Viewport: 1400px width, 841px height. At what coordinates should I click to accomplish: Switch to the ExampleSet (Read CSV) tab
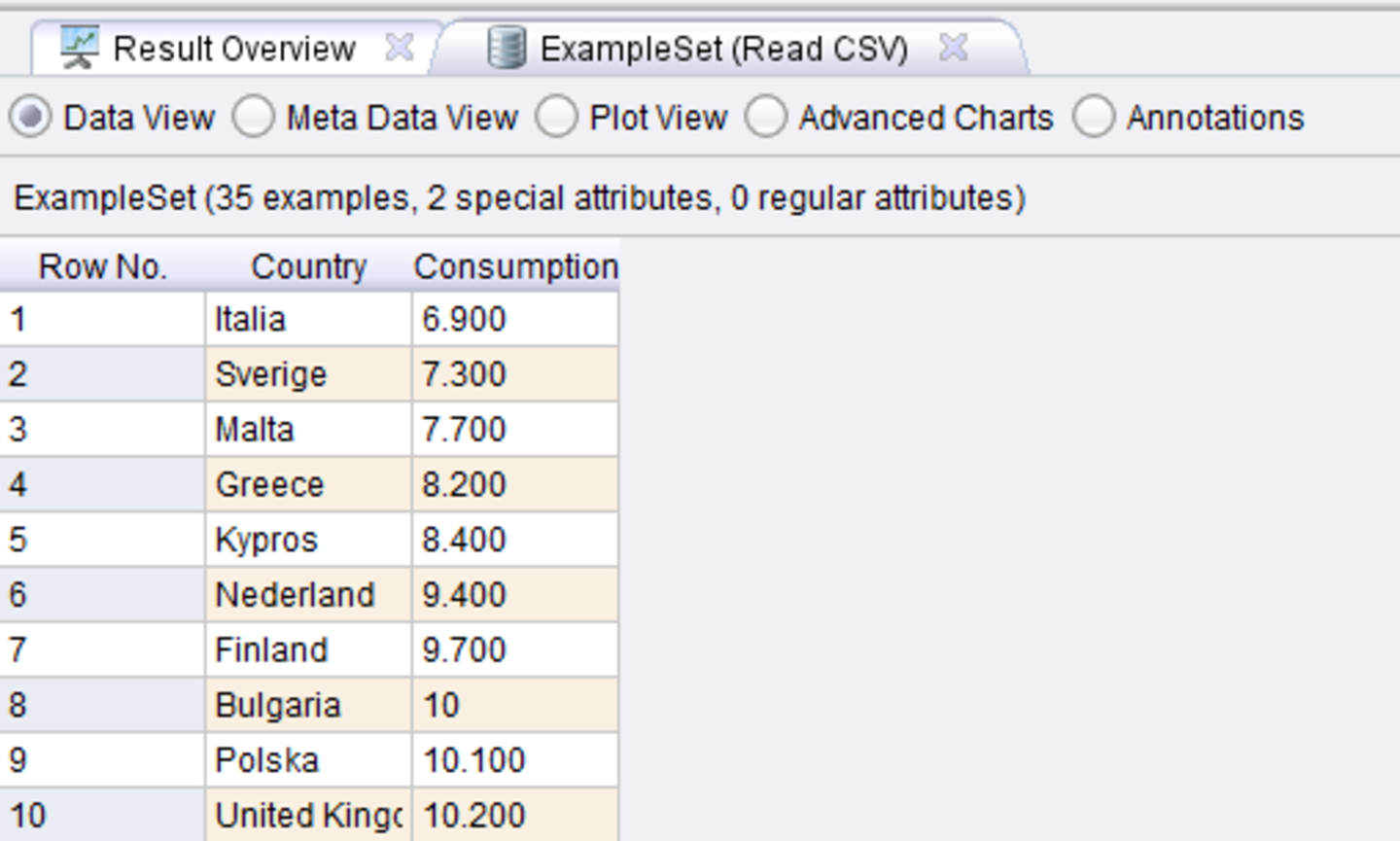point(724,48)
